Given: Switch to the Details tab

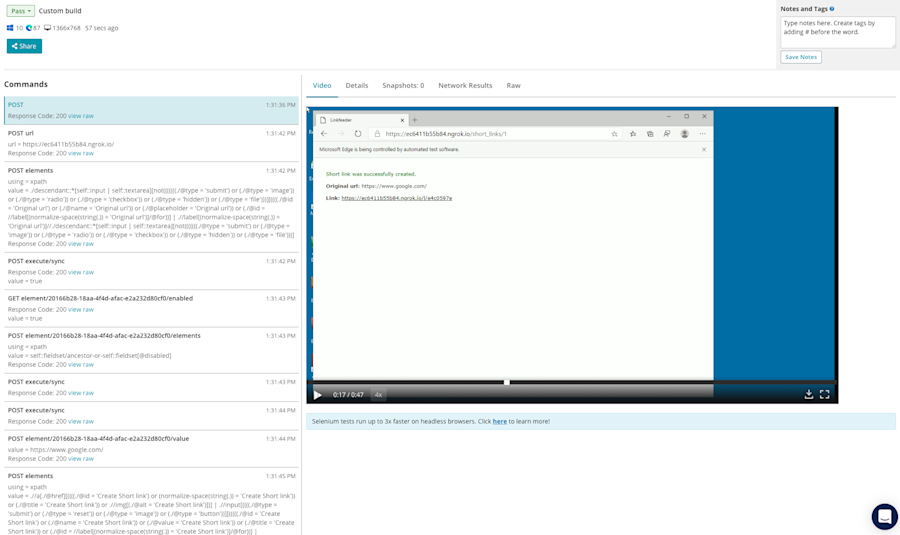Looking at the screenshot, I should [x=356, y=86].
